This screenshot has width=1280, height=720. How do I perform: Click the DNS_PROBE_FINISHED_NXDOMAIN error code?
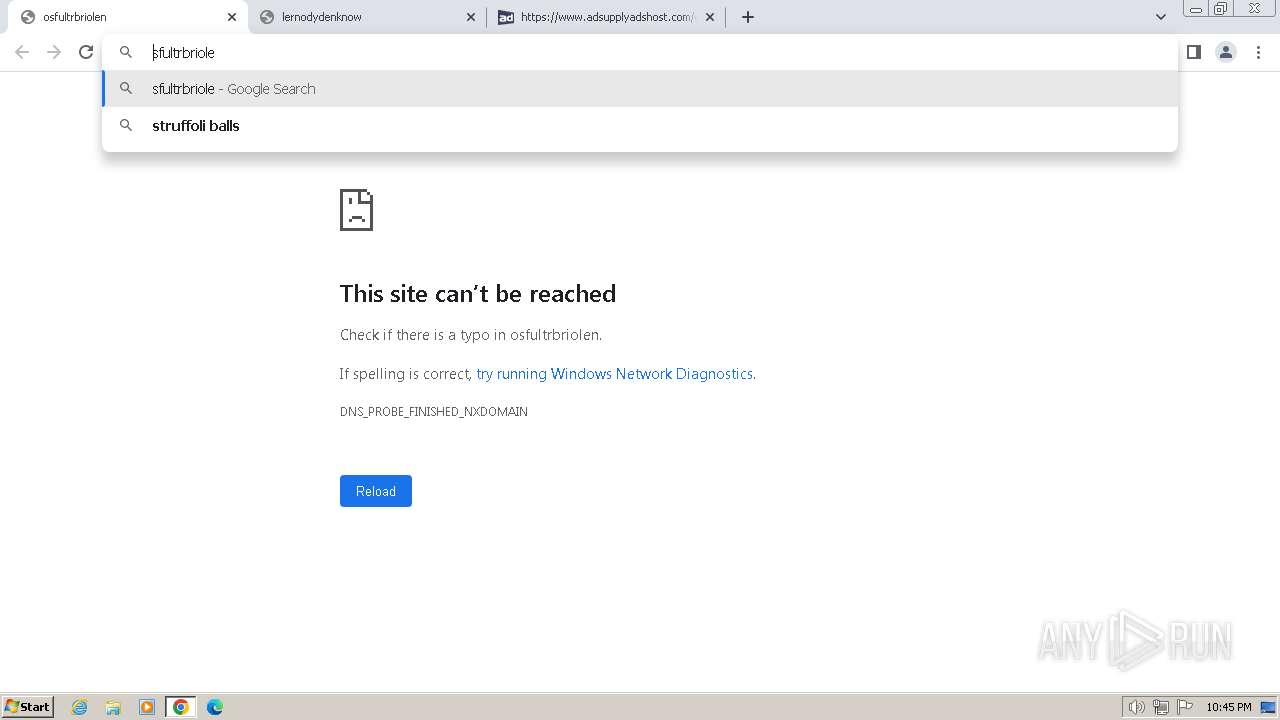point(434,412)
